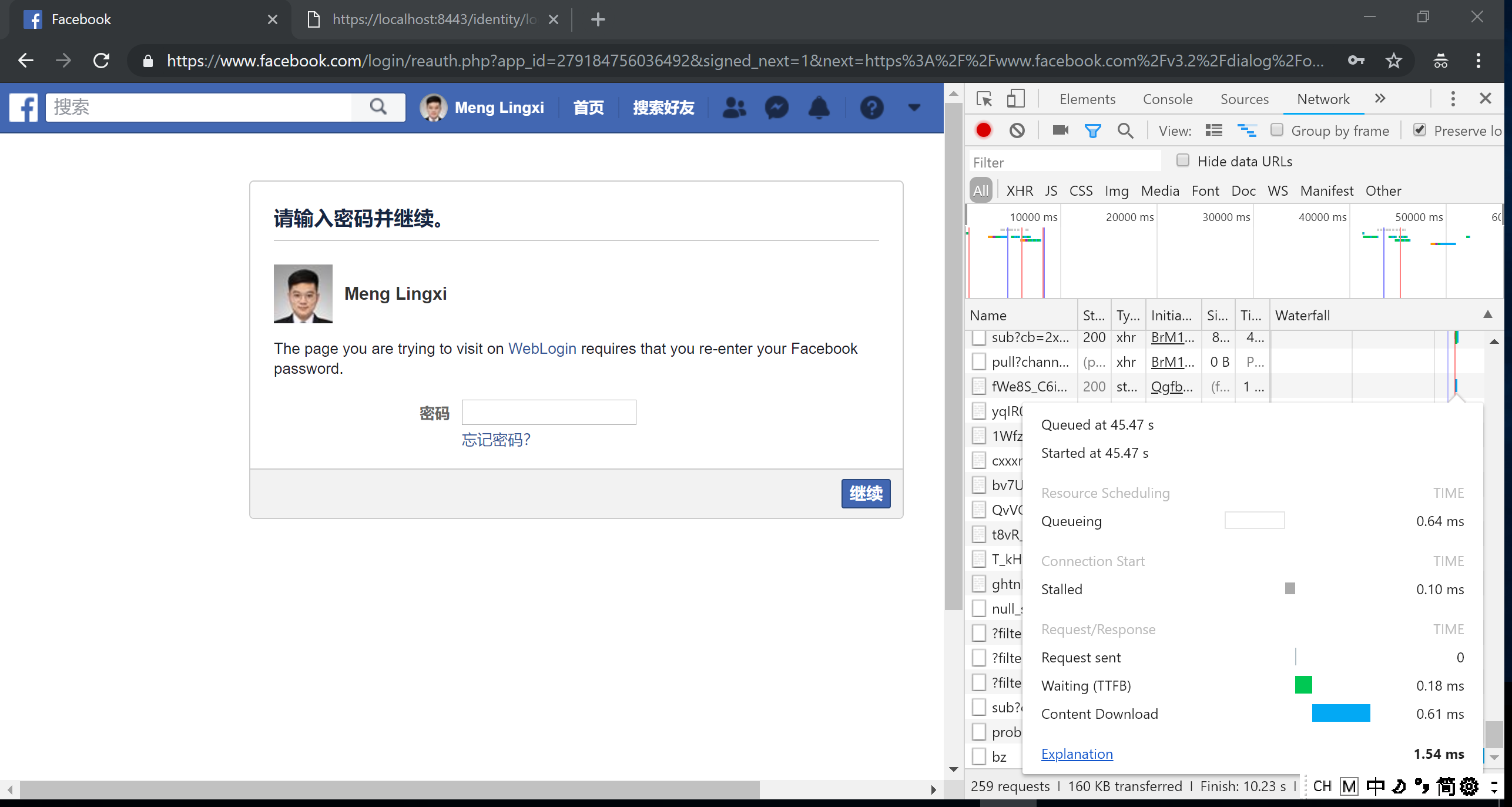Image resolution: width=1512 pixels, height=807 pixels.
Task: Switch to the Console tab
Action: (x=1167, y=99)
